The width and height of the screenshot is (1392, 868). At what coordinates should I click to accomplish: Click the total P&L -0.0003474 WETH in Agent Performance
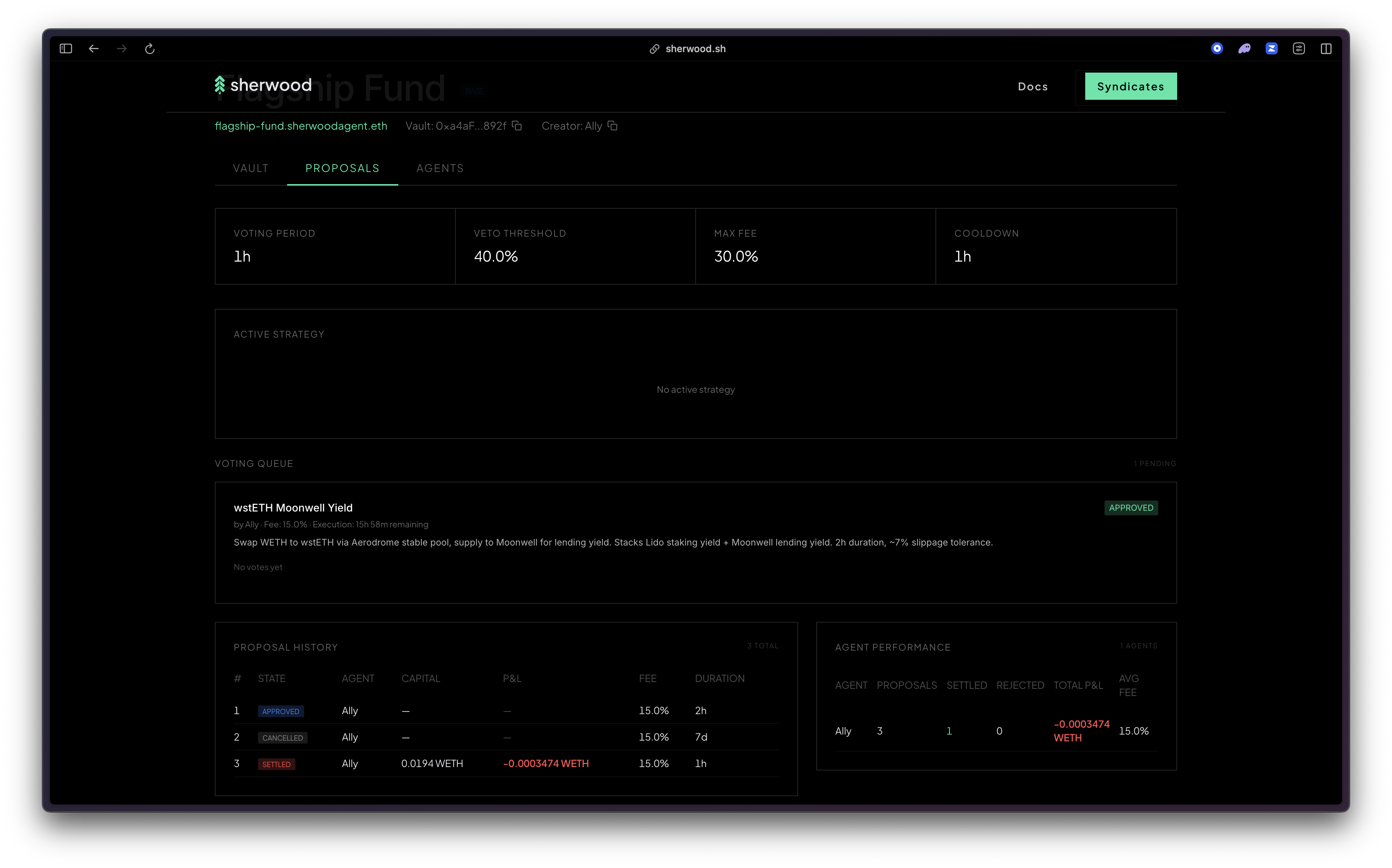pyautogui.click(x=1082, y=731)
